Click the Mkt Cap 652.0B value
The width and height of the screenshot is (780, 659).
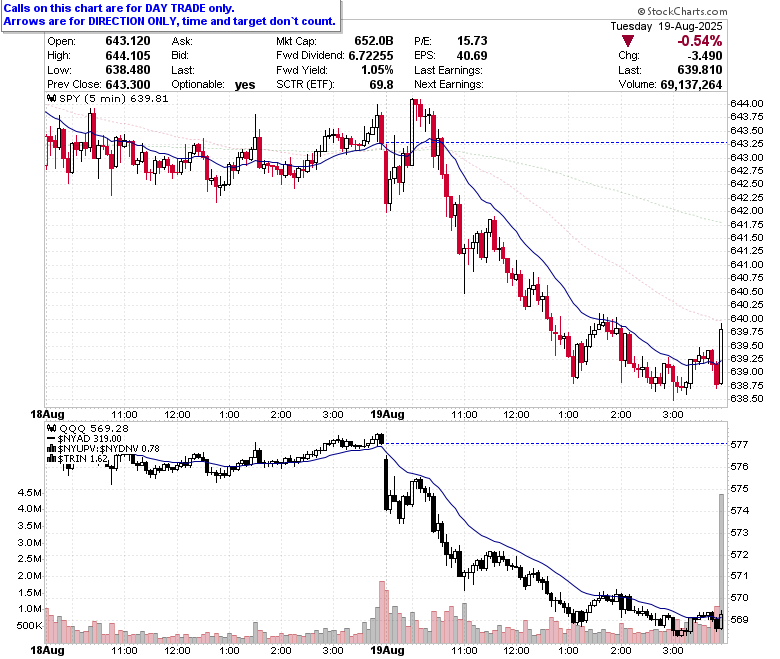(374, 41)
